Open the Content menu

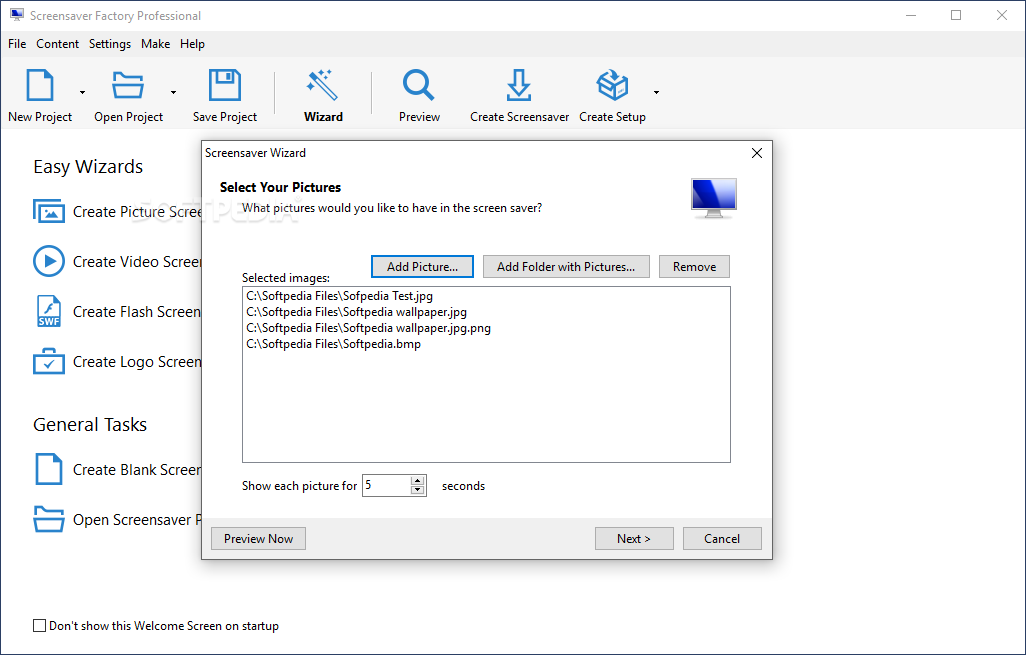pyautogui.click(x=58, y=44)
